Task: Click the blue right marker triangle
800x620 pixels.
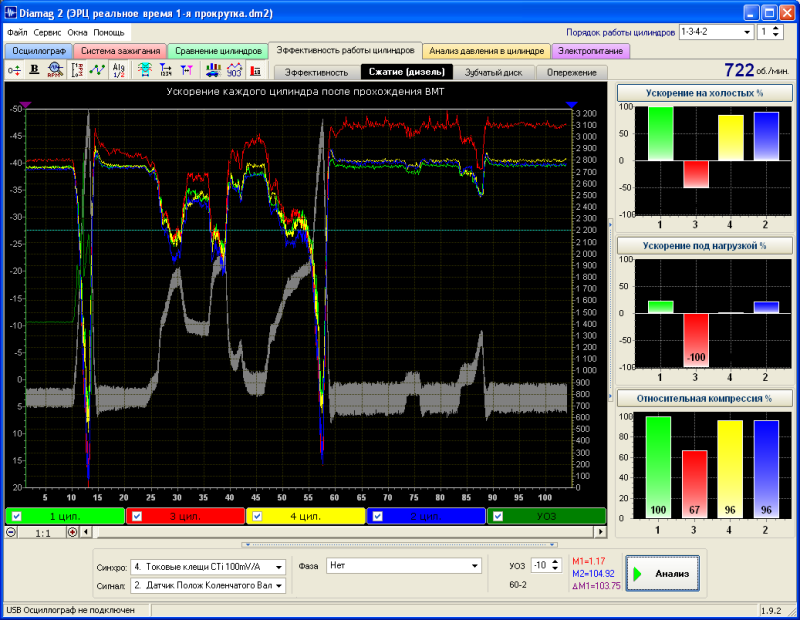Action: pos(571,105)
